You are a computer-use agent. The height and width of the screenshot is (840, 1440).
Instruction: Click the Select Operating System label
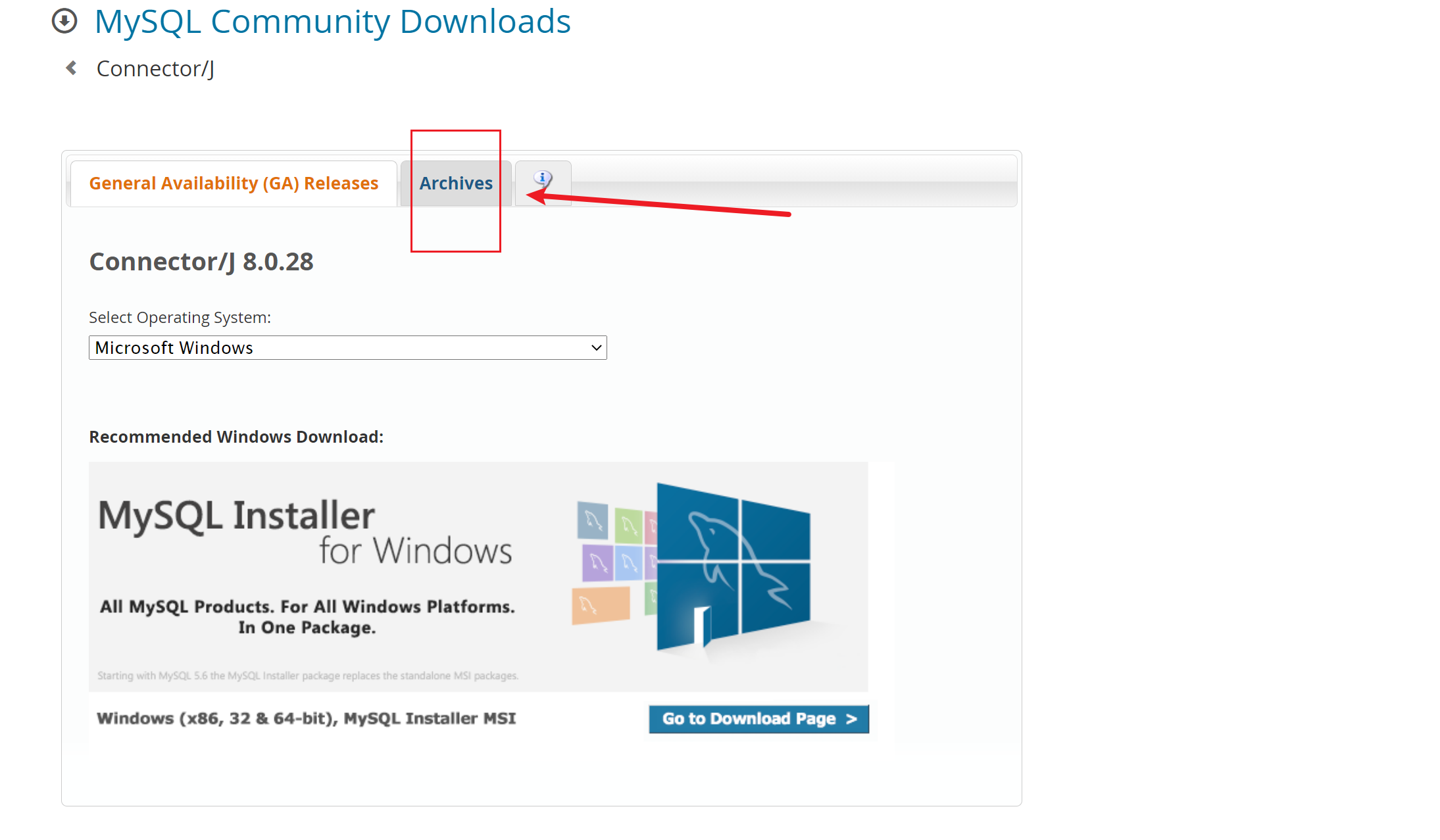click(180, 318)
